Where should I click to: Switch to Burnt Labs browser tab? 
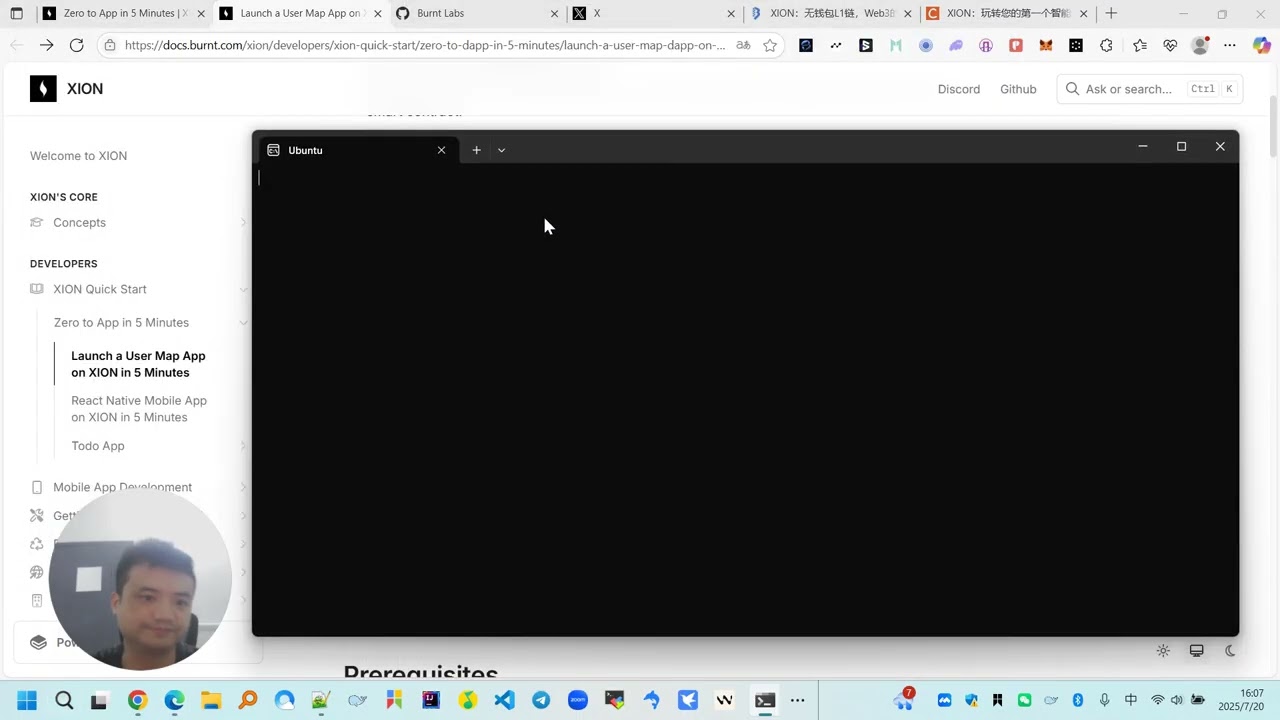tap(476, 14)
